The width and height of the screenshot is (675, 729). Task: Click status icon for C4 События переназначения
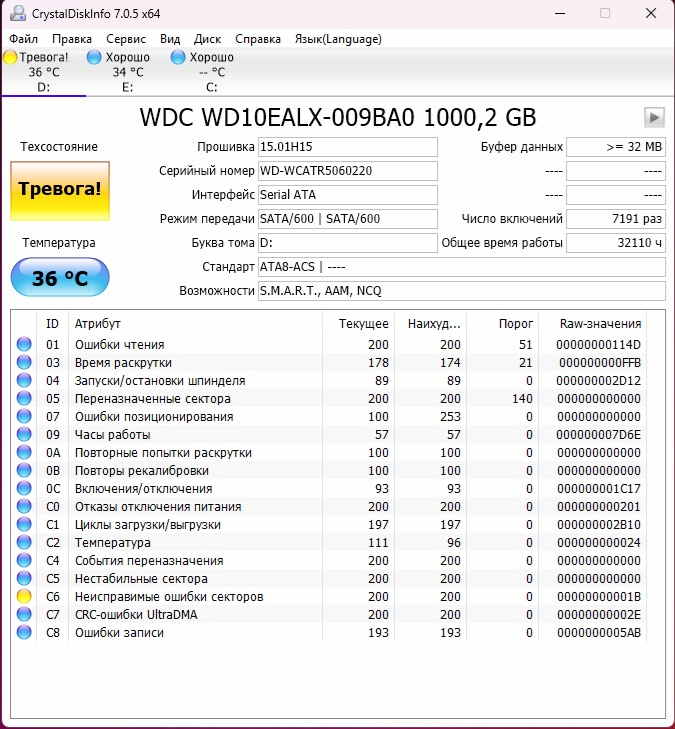click(x=24, y=560)
